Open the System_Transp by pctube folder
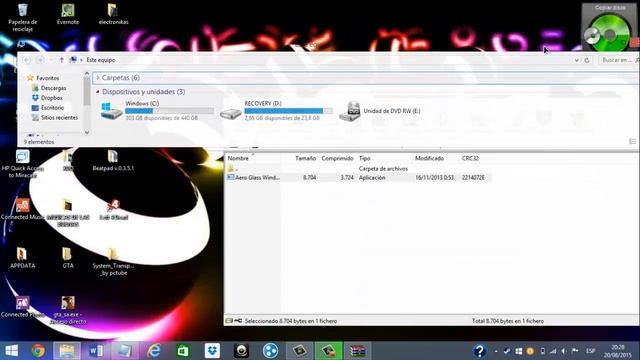640x360 pixels. click(113, 261)
